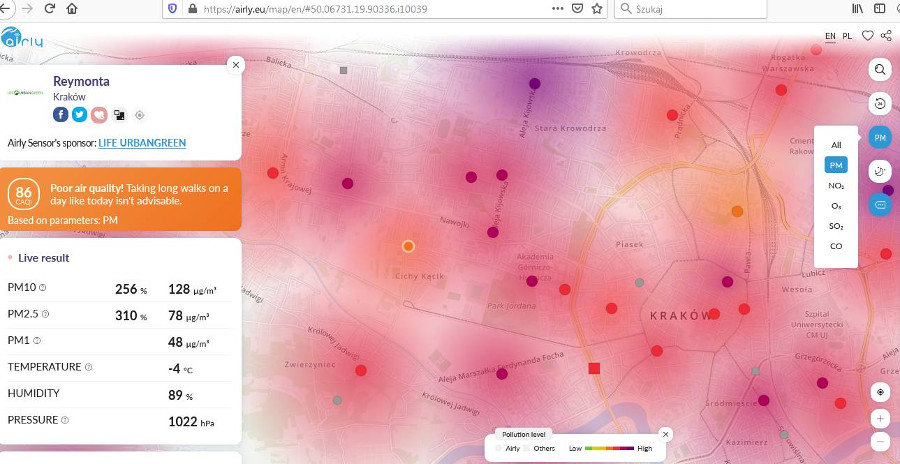The width and height of the screenshot is (900, 464).
Task: Open favorites heart icon
Action: pyautogui.click(x=868, y=36)
